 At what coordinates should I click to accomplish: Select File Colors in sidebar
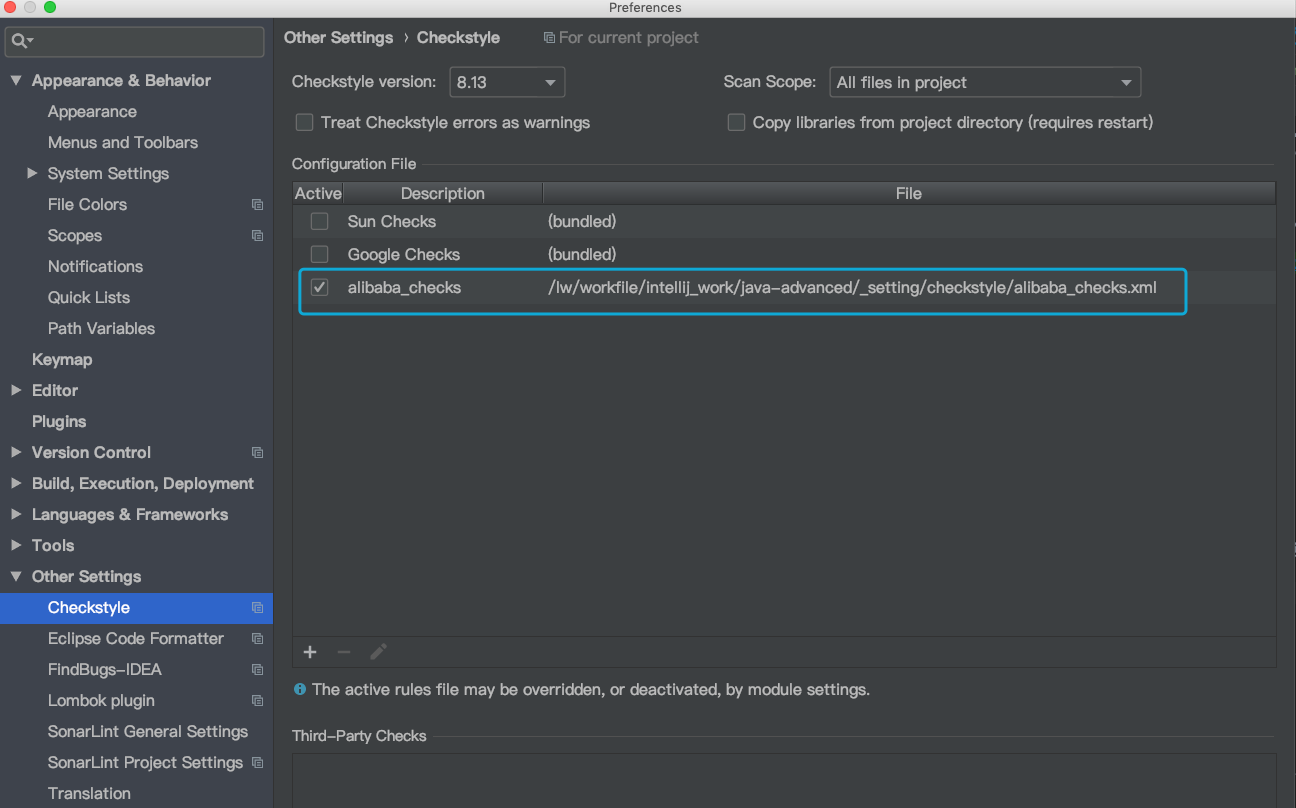[87, 205]
